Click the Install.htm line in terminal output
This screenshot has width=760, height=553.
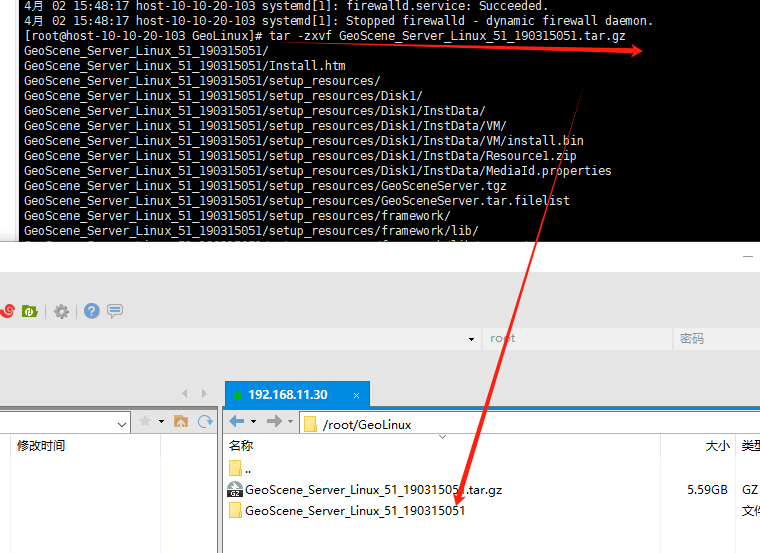[x=185, y=65]
